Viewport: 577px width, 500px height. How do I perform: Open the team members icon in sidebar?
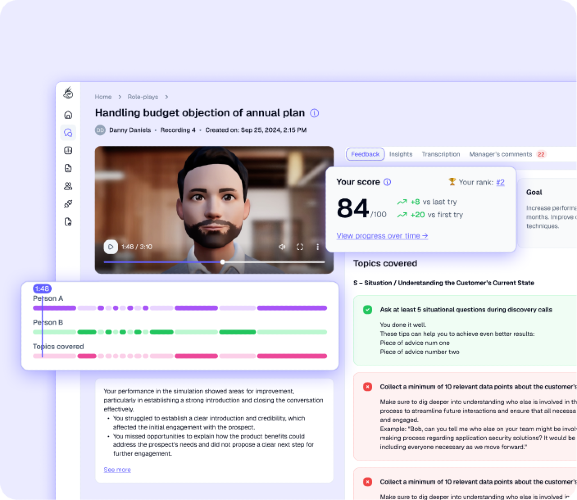pos(68,186)
